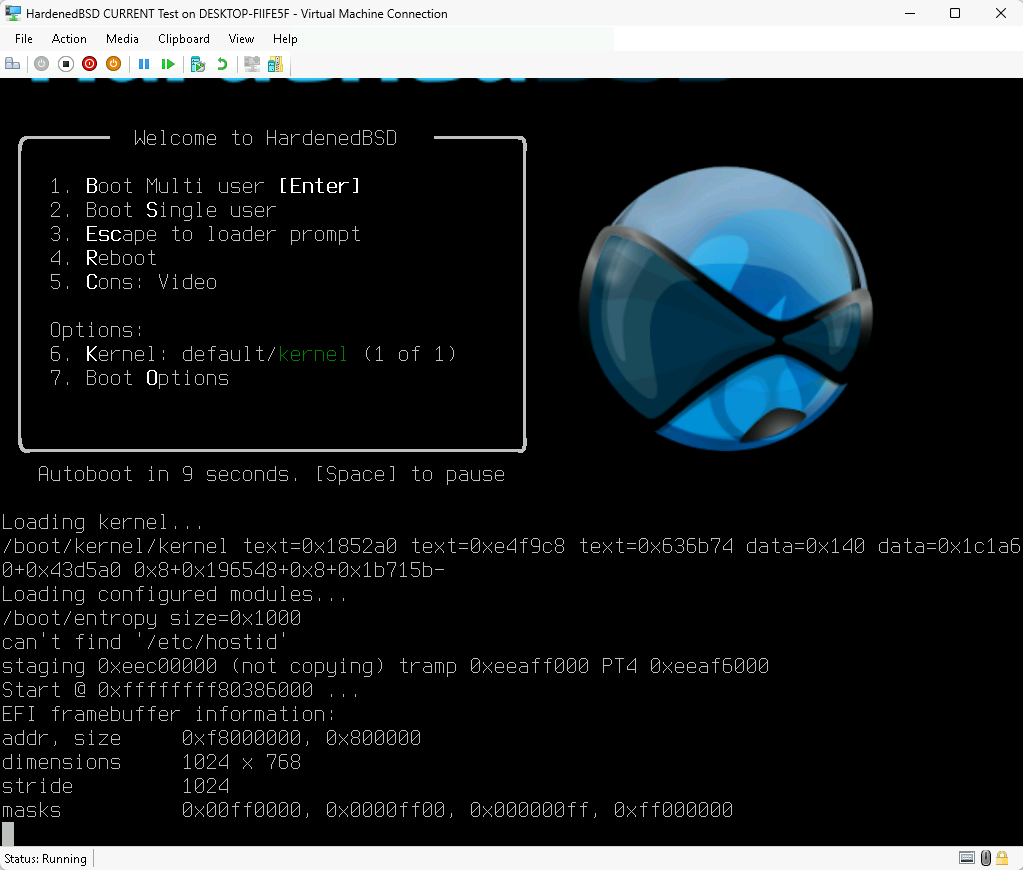This screenshot has width=1023, height=870.
Task: Click the 'Loading kernel...' console line
Action: 102,523
